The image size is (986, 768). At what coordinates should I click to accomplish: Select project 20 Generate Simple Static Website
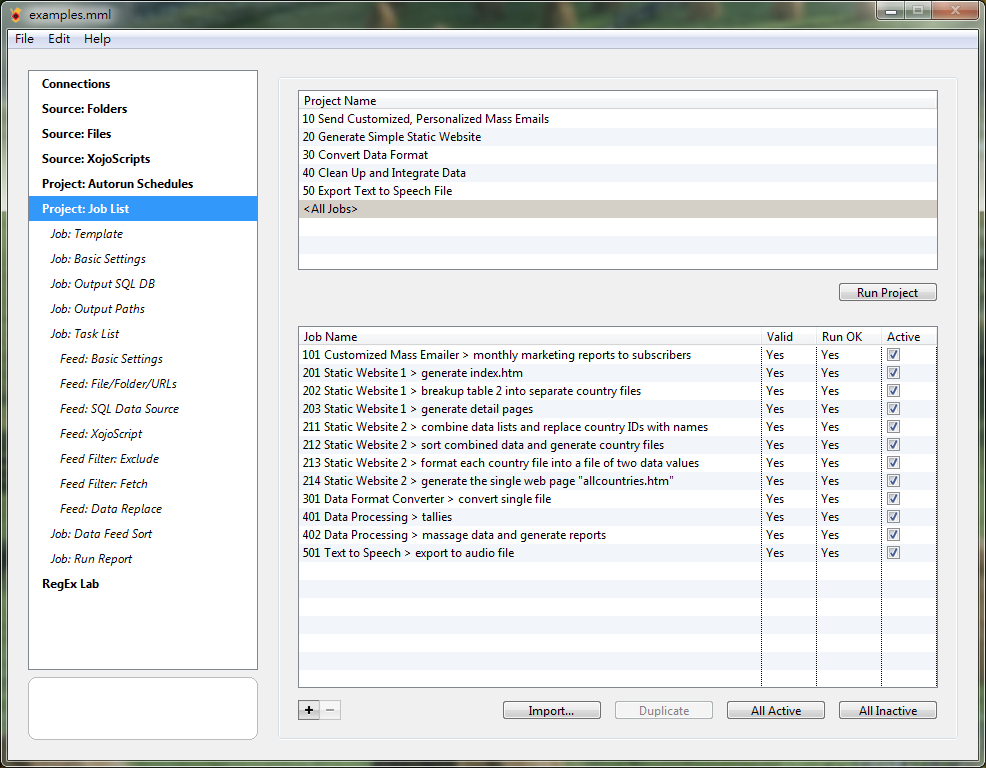click(392, 137)
